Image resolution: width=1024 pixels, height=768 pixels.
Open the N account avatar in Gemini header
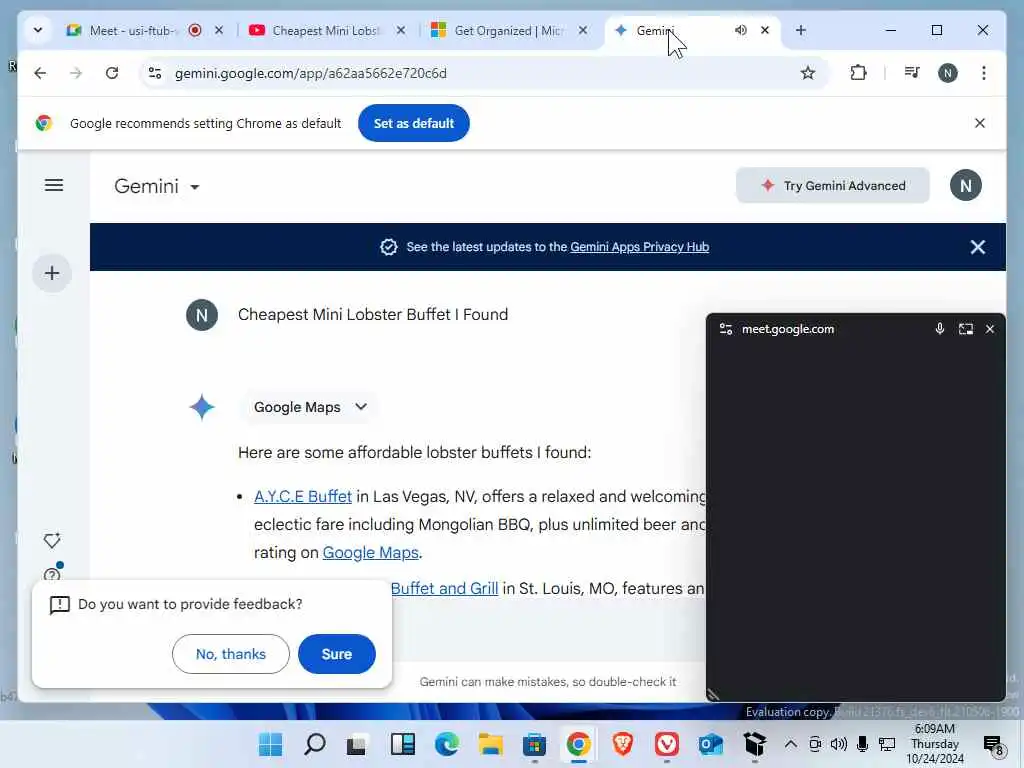pos(965,185)
